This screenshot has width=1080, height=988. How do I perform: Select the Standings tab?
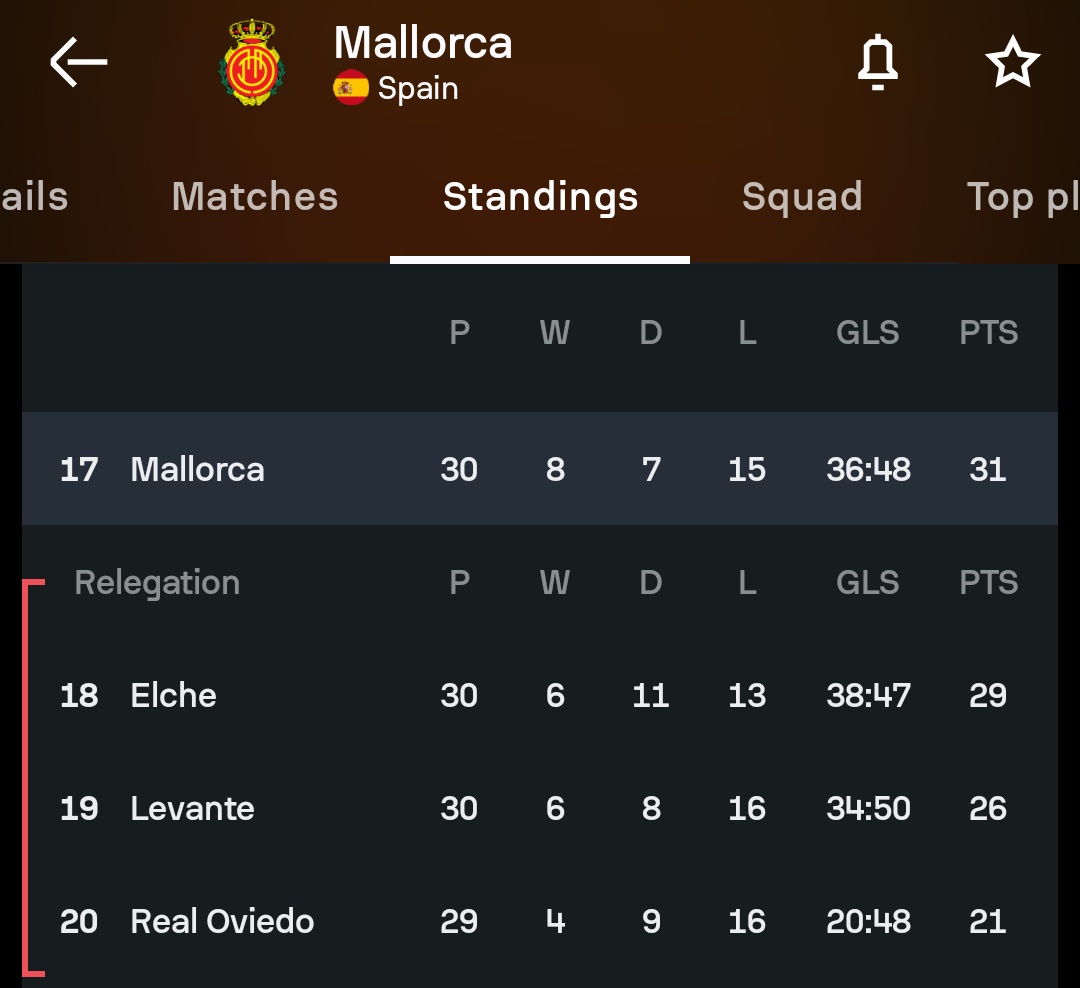(x=540, y=197)
